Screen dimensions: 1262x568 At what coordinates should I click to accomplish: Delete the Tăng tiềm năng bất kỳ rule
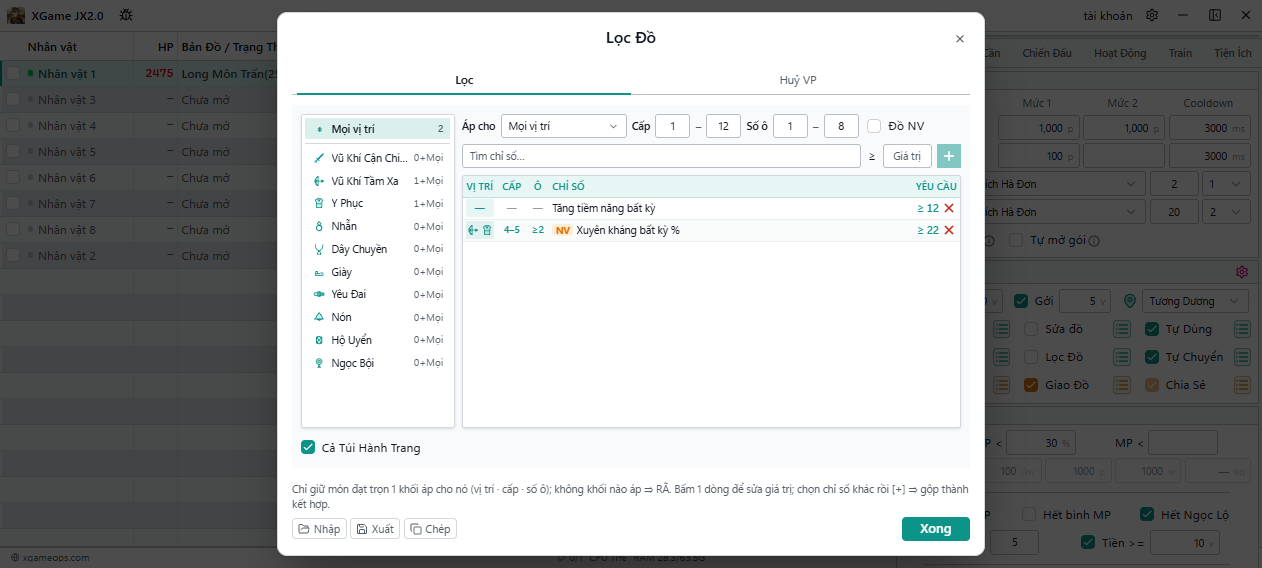click(x=949, y=208)
